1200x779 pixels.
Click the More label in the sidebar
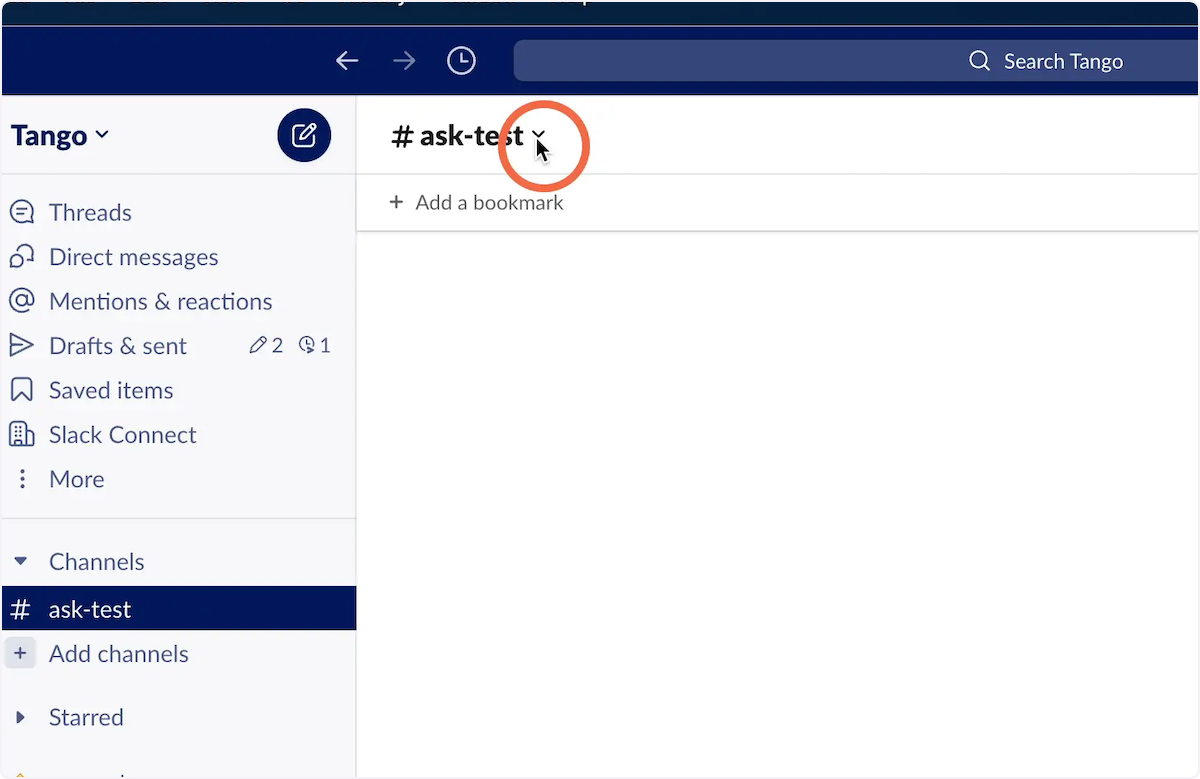[77, 479]
